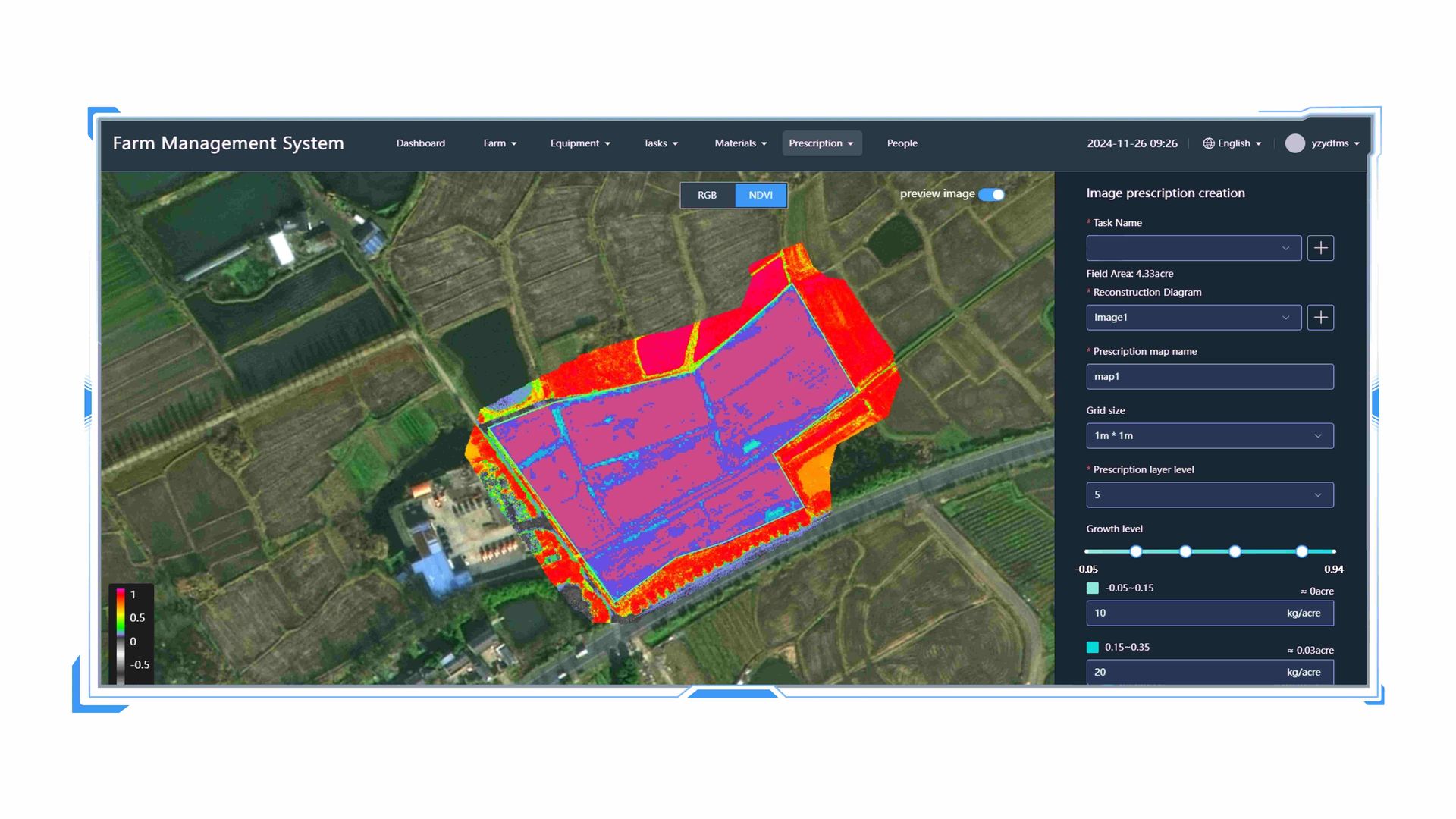Click the plus icon next to Reconstruction Diagram

point(1320,317)
